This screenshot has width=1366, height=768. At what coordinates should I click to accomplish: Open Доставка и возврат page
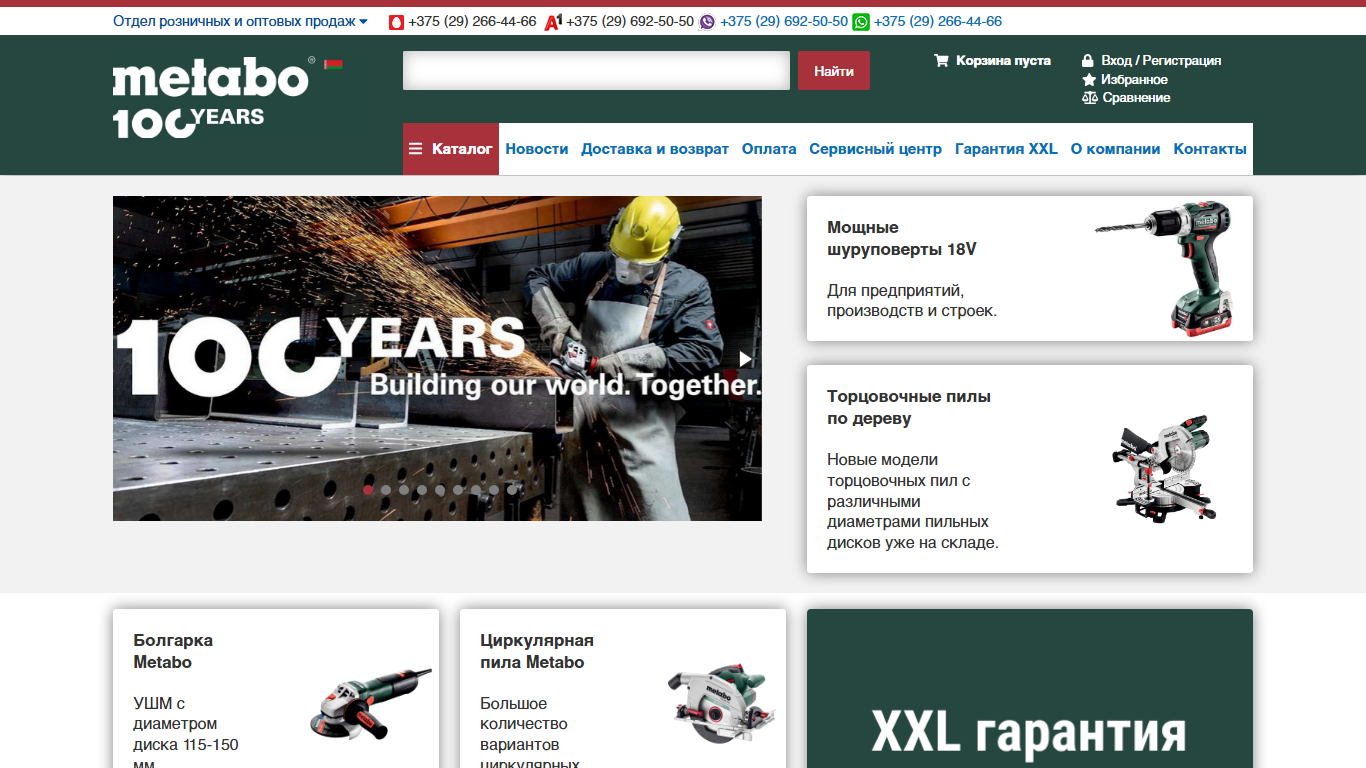click(655, 149)
